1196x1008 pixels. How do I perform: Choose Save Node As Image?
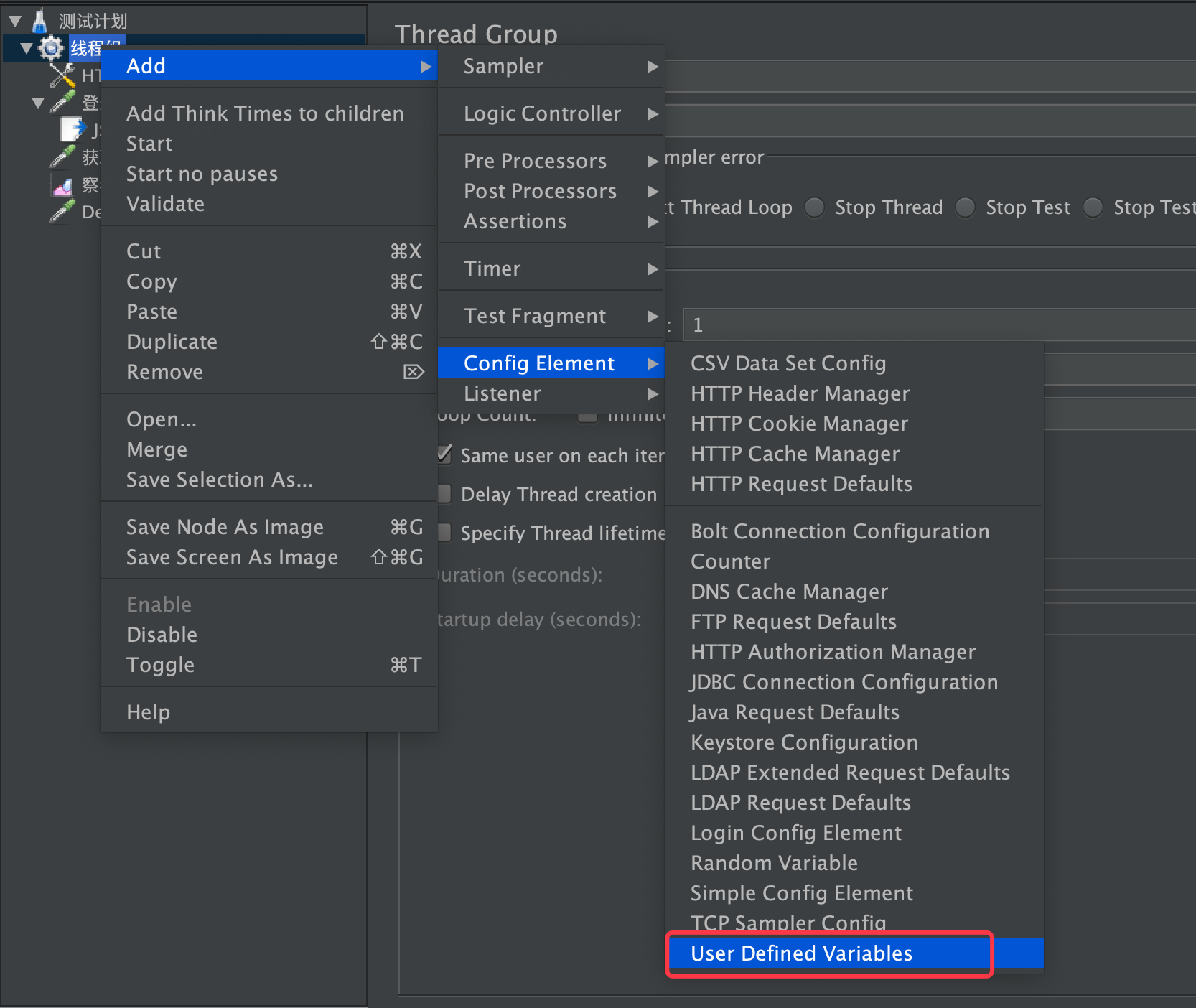(269, 527)
